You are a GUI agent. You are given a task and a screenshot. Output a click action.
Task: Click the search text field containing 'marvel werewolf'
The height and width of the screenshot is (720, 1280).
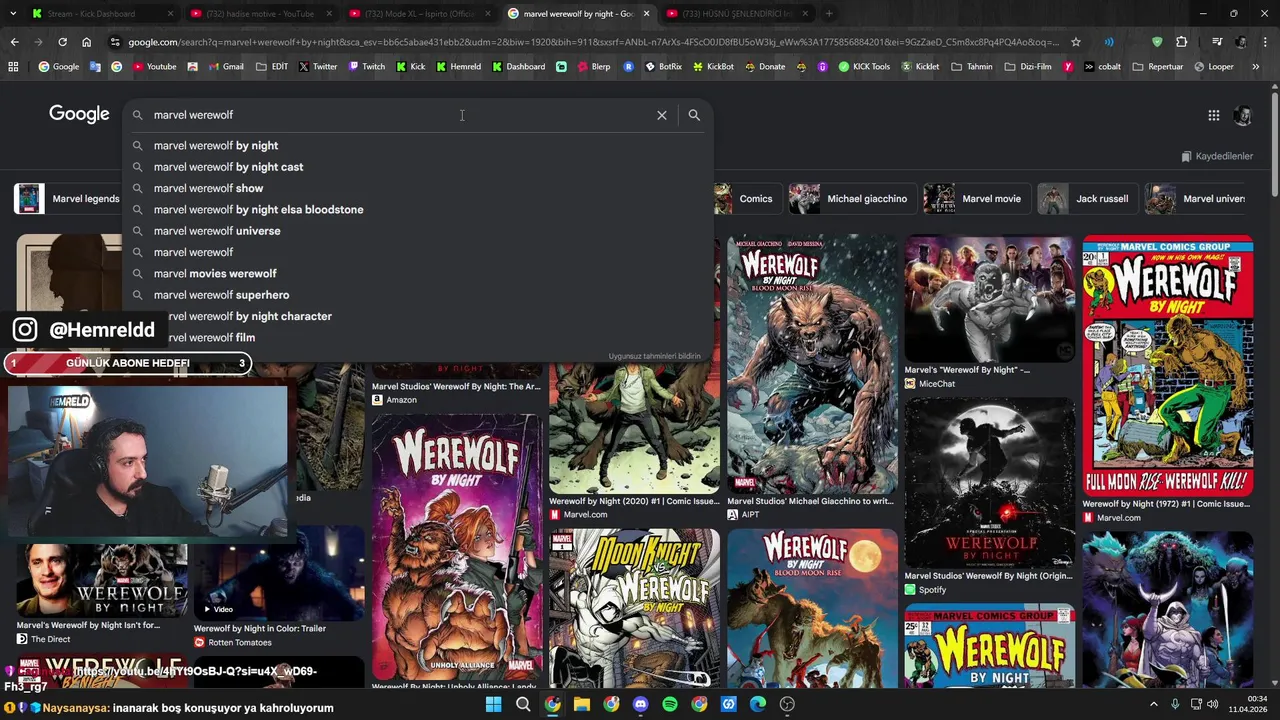pyautogui.click(x=400, y=115)
